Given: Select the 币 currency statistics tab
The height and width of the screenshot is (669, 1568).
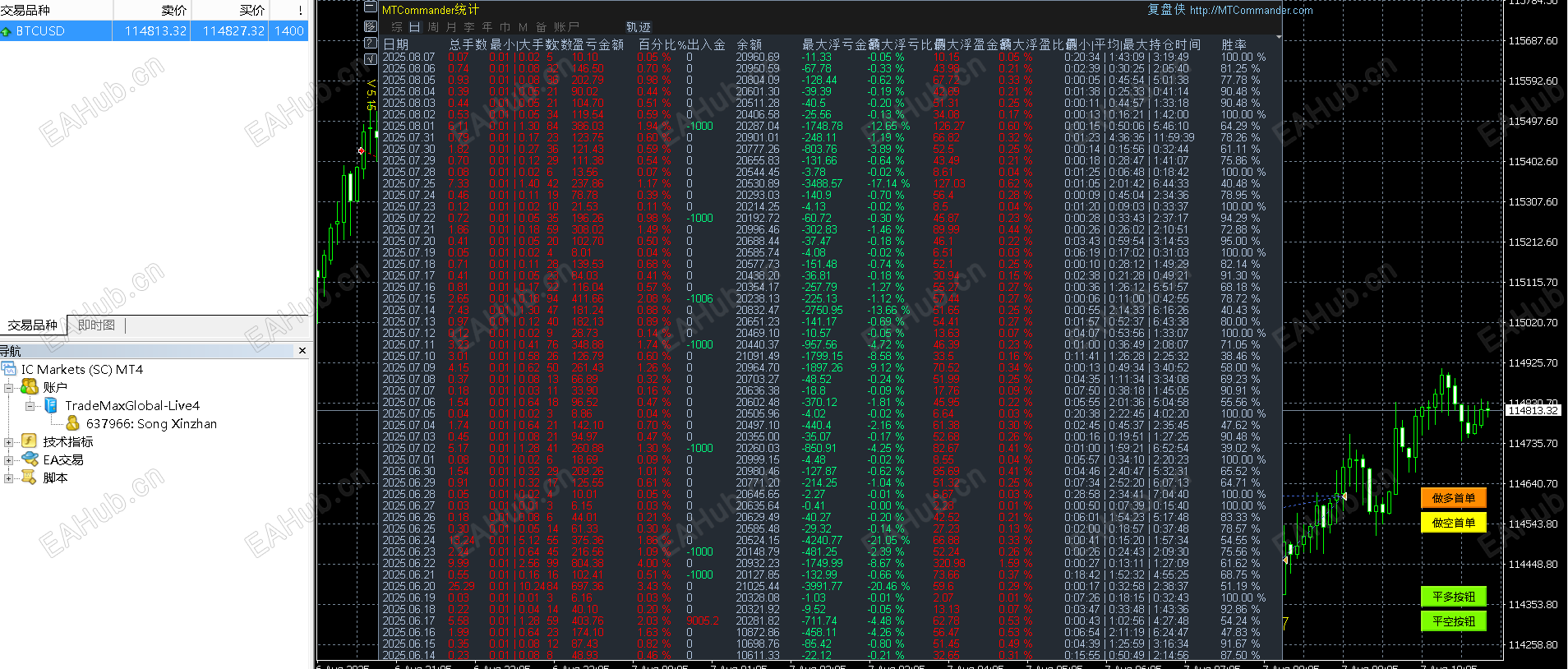Looking at the screenshot, I should point(505,27).
